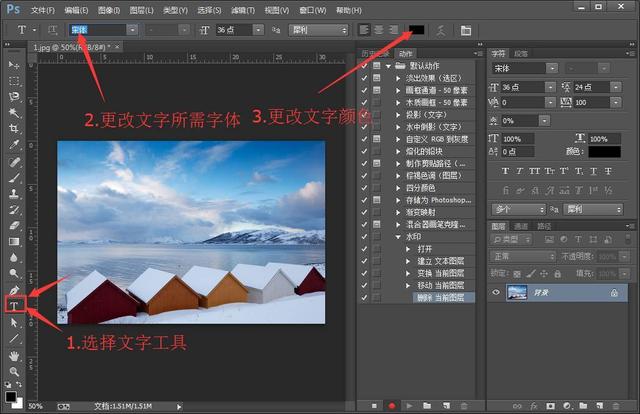Select the History Brush tool
The height and width of the screenshot is (414, 640).
[14, 210]
